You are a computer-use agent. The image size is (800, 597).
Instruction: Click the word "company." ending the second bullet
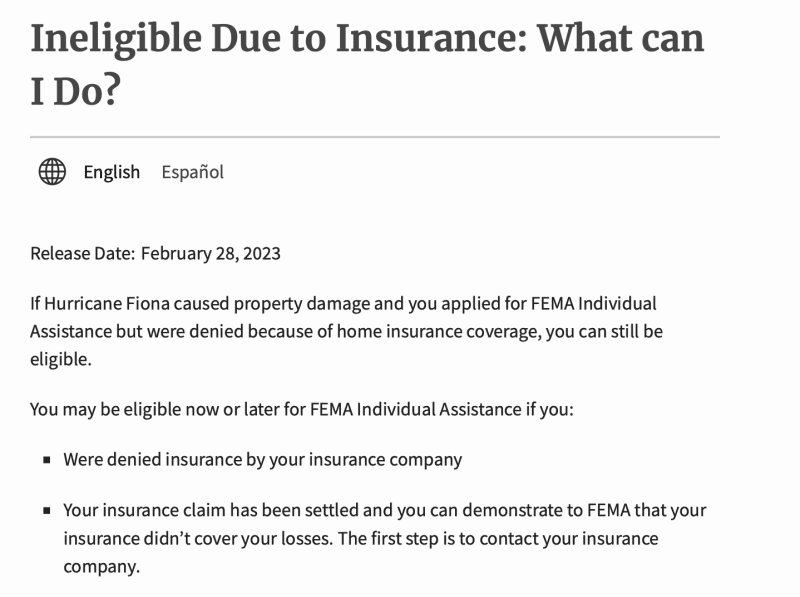click(101, 567)
